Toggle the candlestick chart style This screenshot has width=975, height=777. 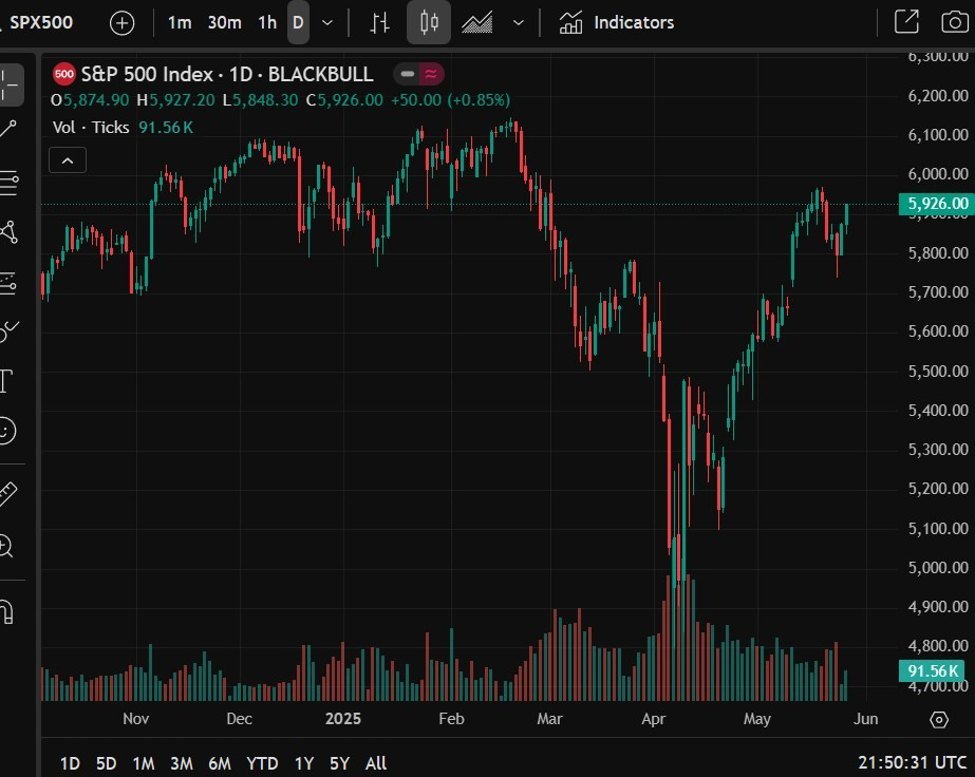pos(429,22)
